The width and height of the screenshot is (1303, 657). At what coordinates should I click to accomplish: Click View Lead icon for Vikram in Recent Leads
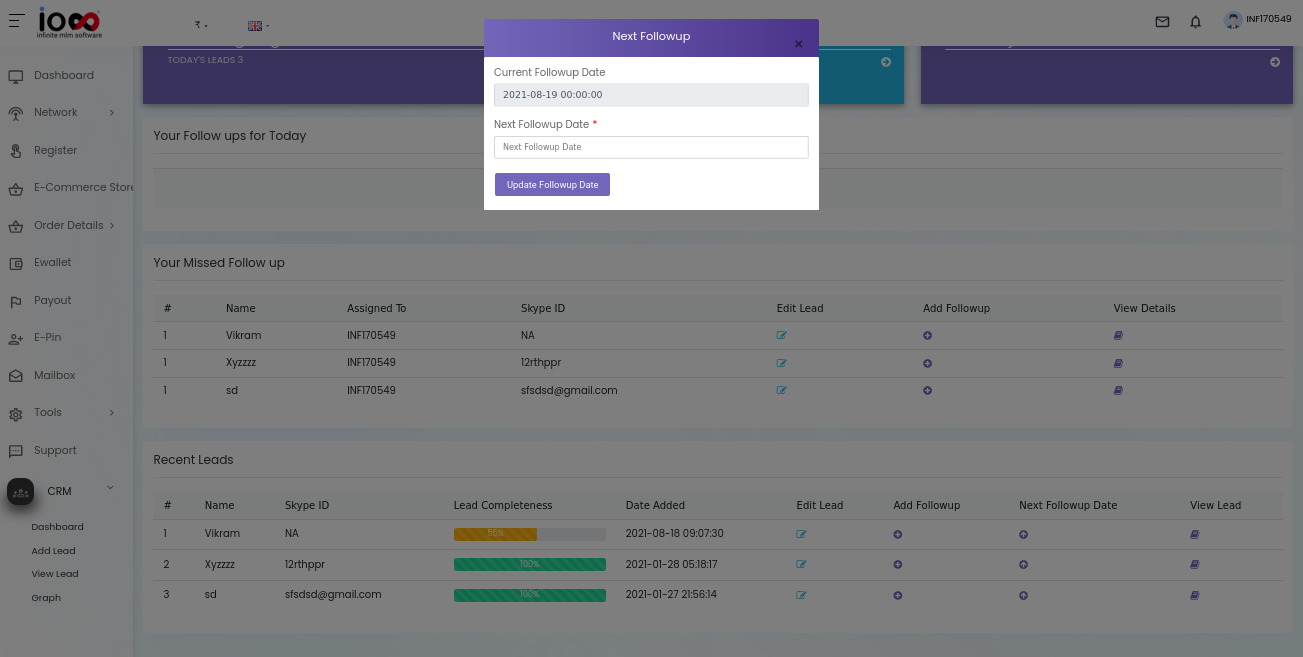coord(1195,534)
